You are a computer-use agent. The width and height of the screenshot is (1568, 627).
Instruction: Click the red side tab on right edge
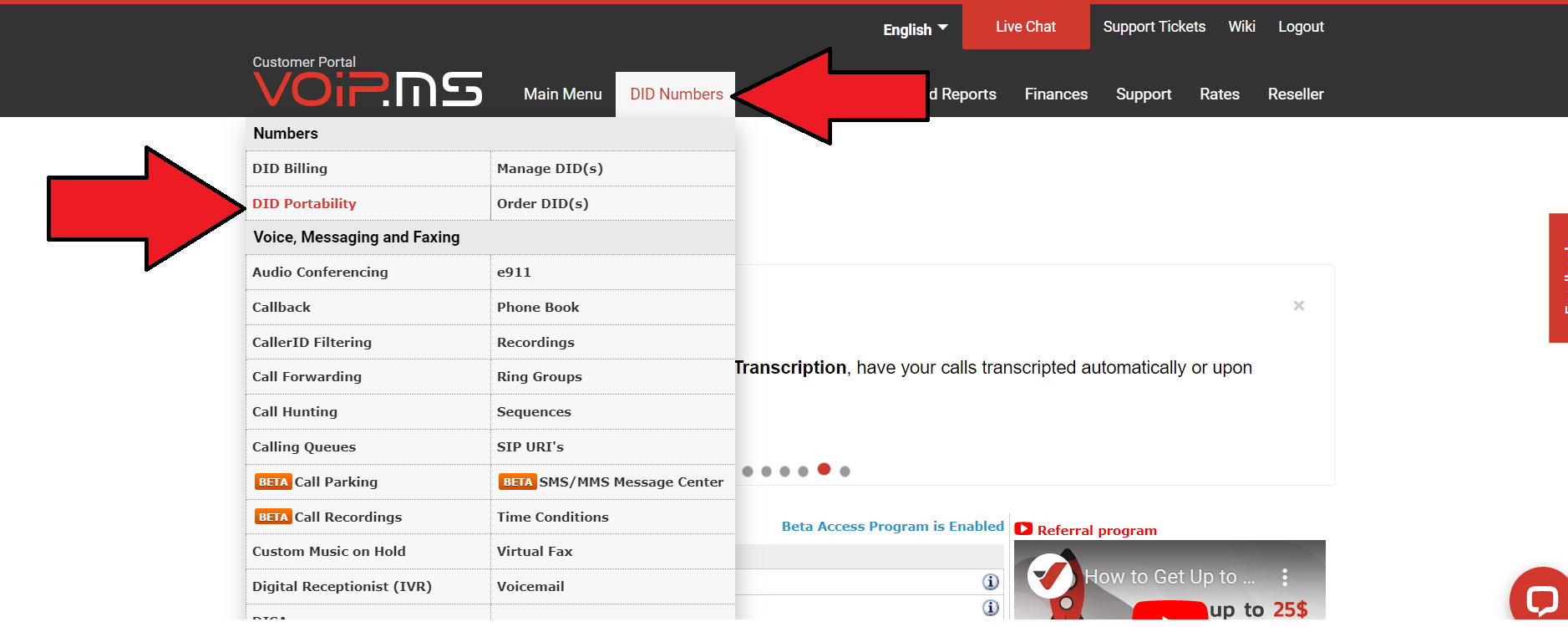pos(1559,278)
